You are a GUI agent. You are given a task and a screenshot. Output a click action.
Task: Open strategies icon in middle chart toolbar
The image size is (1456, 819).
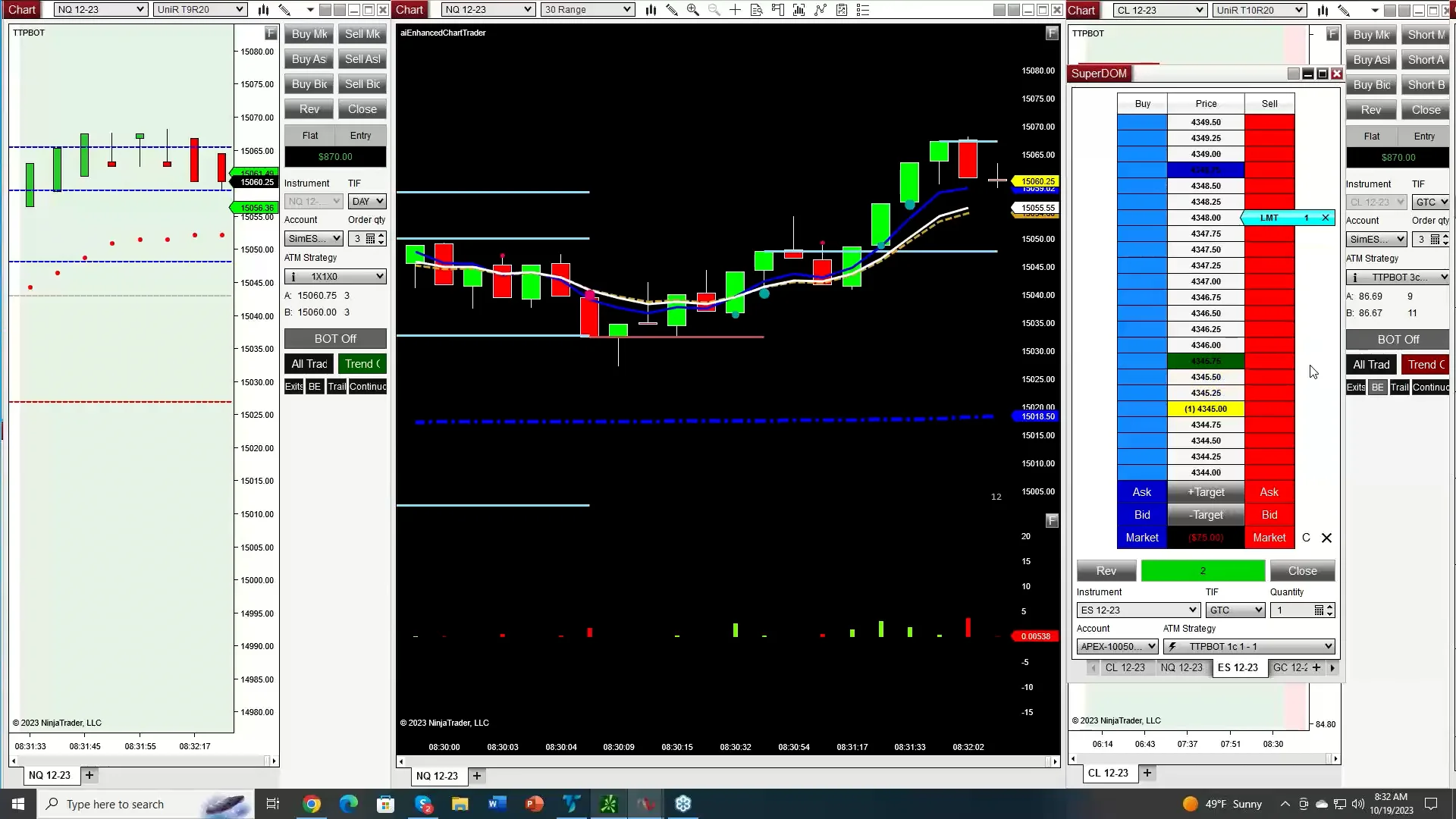(820, 10)
